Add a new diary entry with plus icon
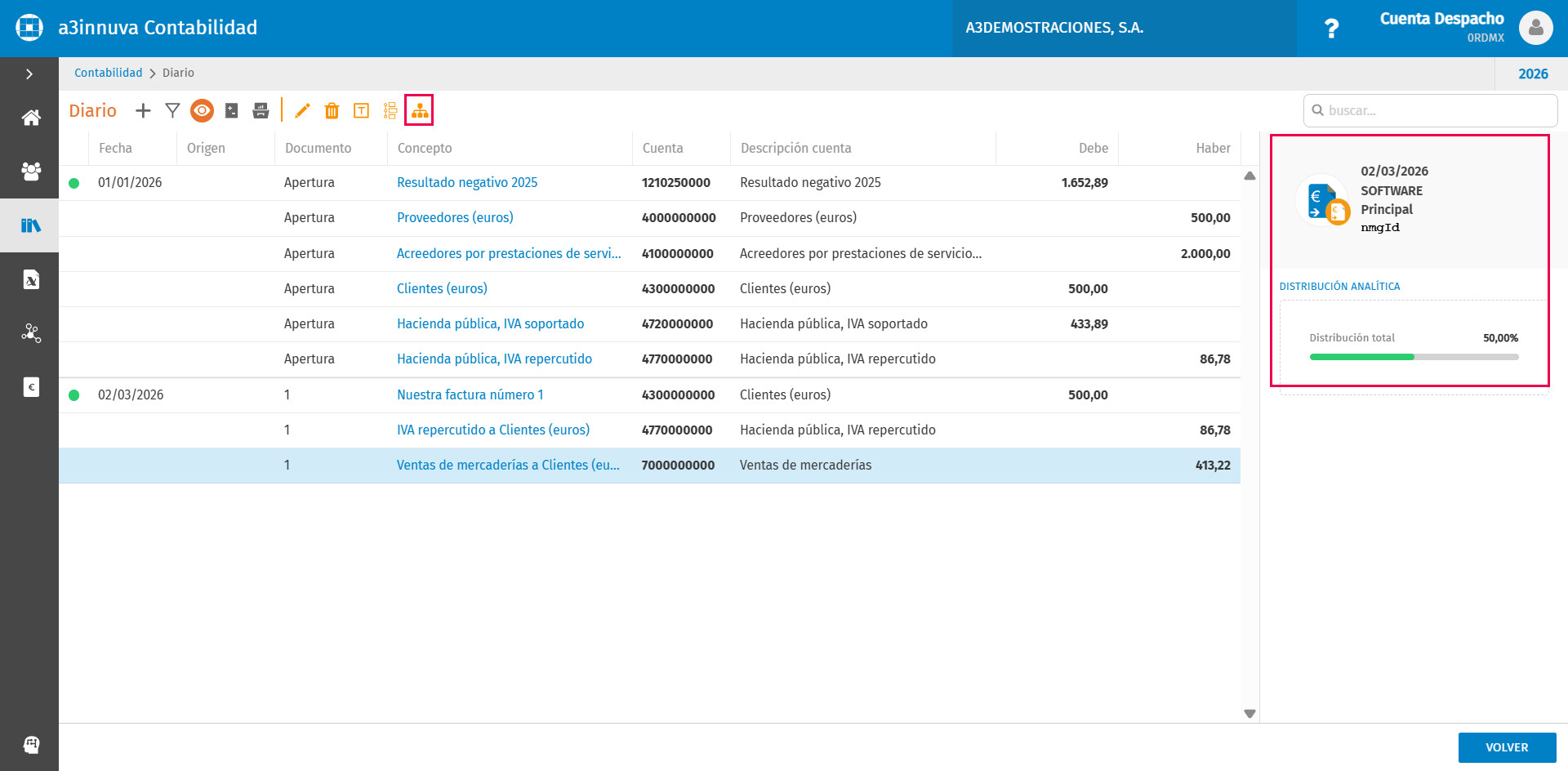 tap(143, 110)
